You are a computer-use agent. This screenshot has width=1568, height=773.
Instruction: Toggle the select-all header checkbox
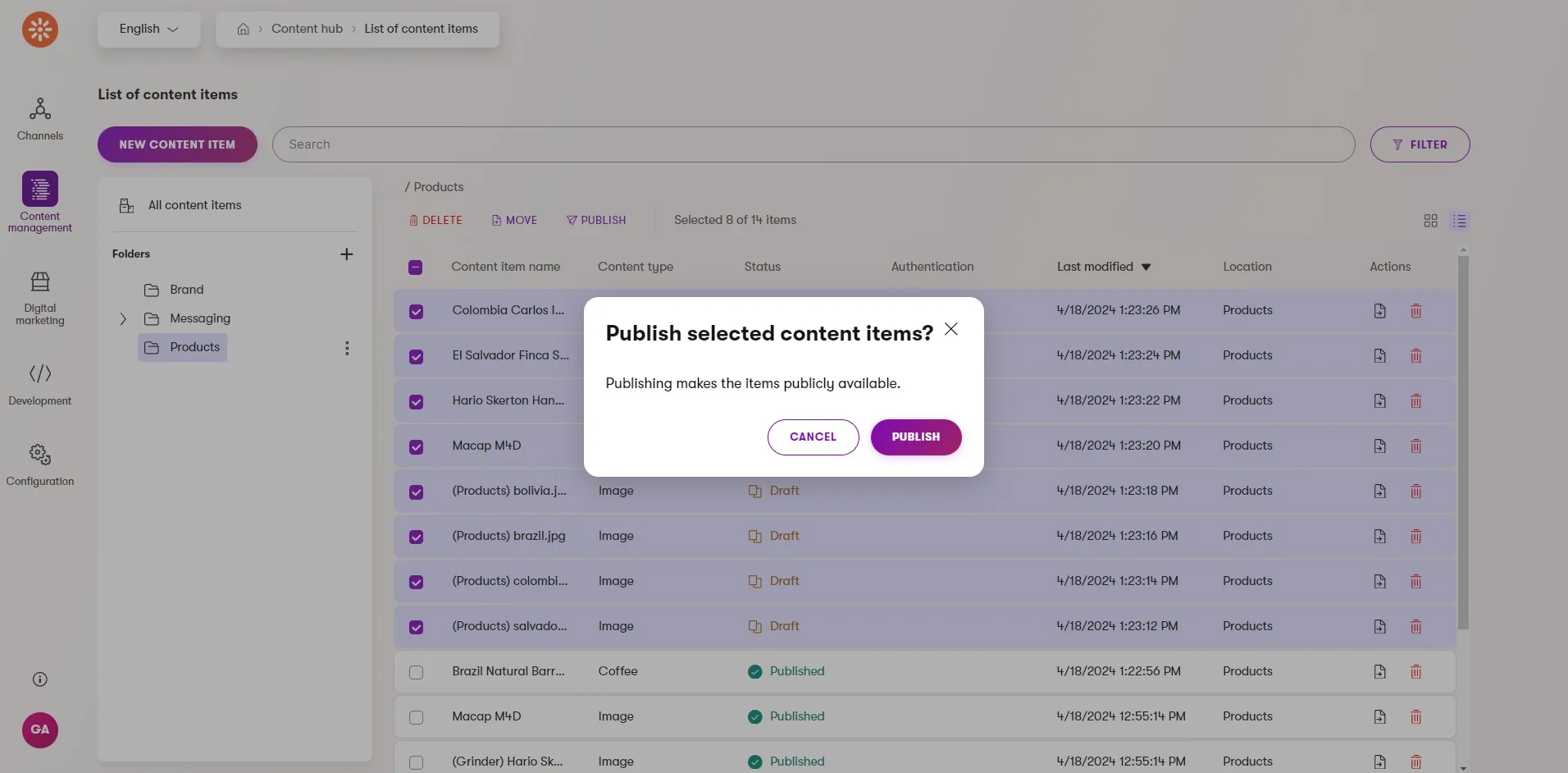click(416, 268)
